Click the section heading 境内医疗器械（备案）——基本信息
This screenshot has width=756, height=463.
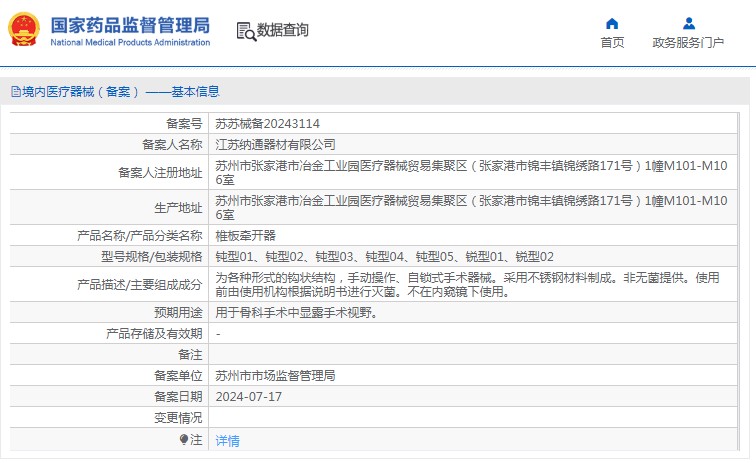click(121, 92)
